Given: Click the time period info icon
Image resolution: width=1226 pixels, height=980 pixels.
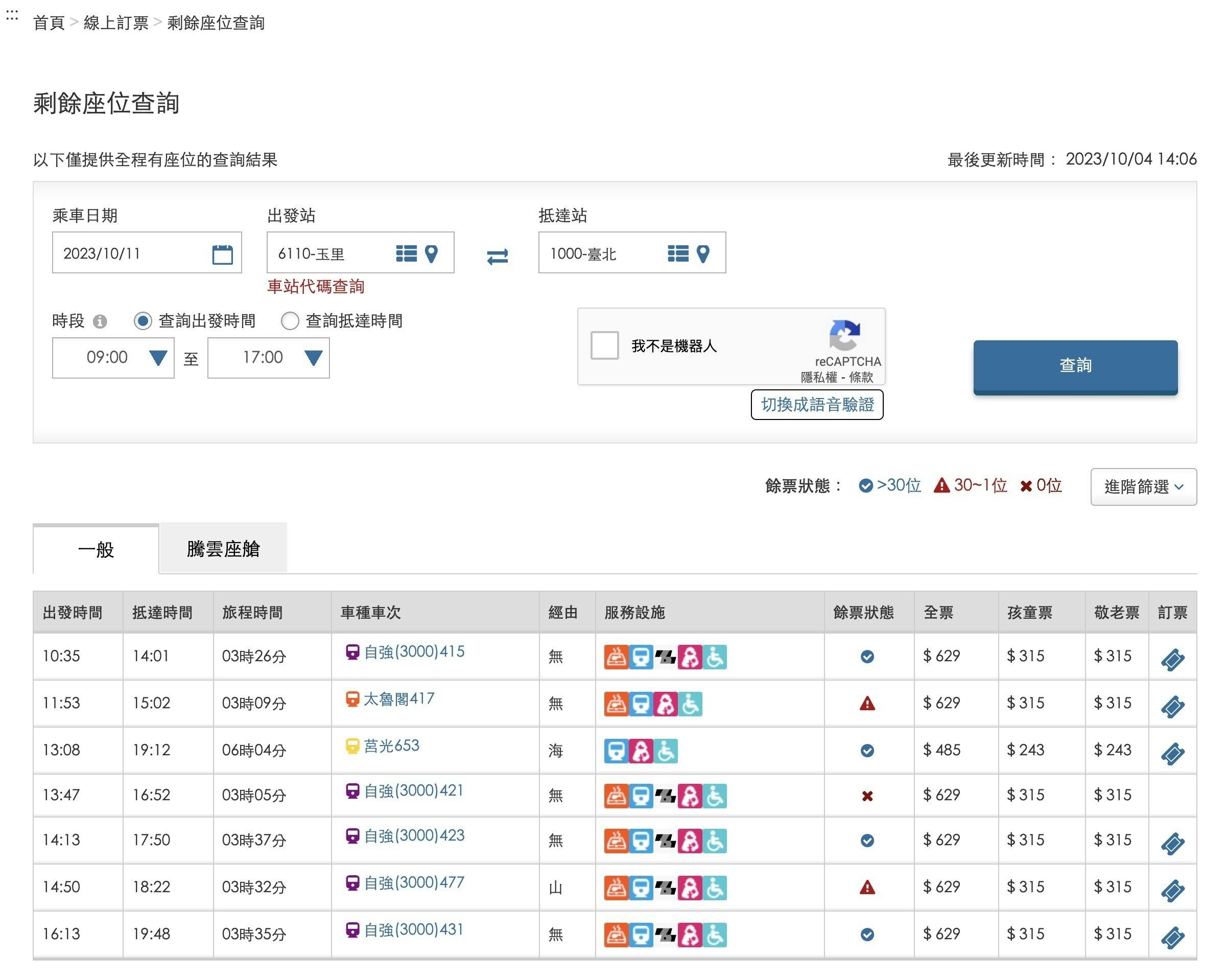Looking at the screenshot, I should coord(100,322).
